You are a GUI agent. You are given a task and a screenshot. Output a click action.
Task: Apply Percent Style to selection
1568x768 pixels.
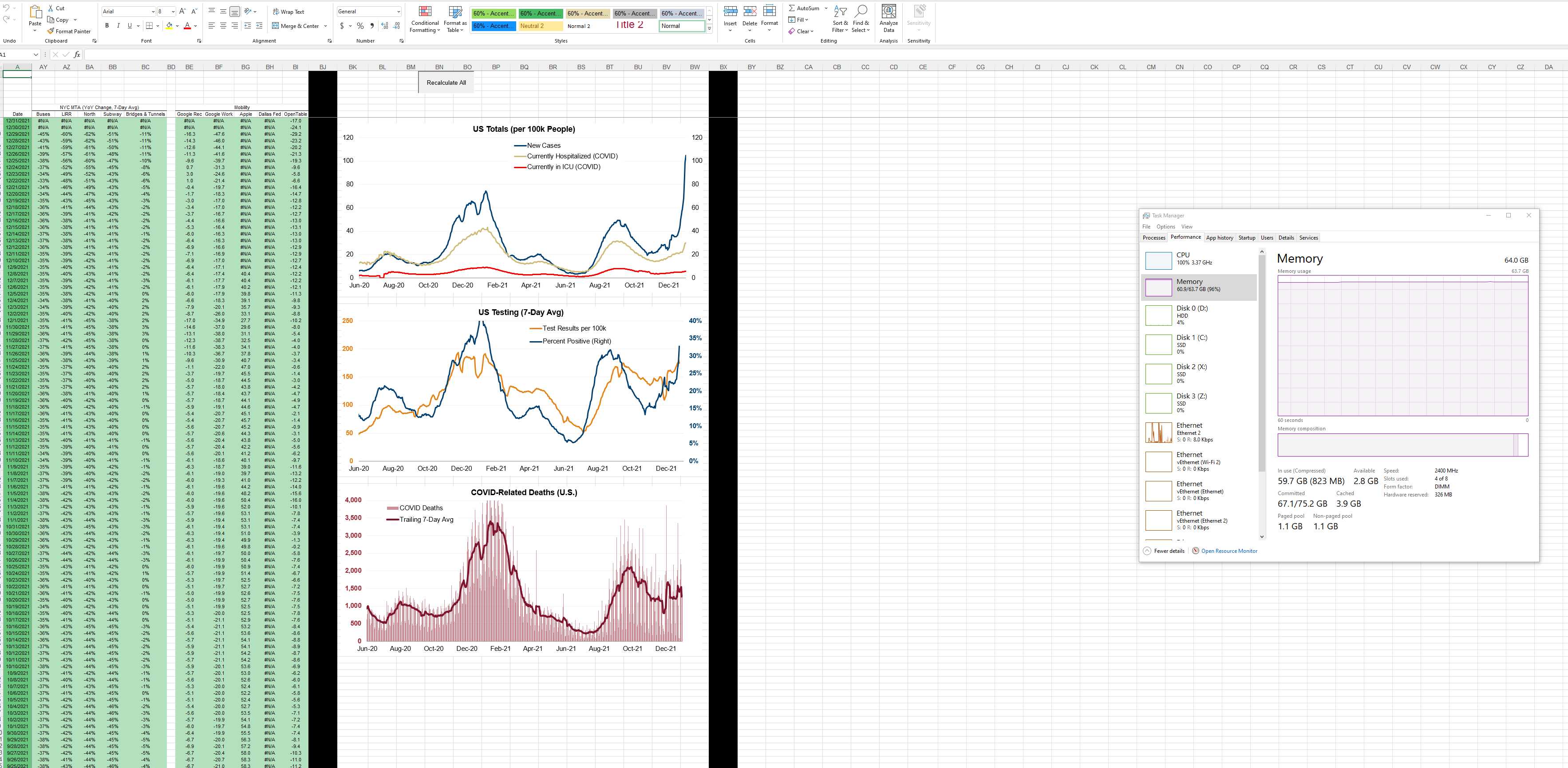[360, 26]
